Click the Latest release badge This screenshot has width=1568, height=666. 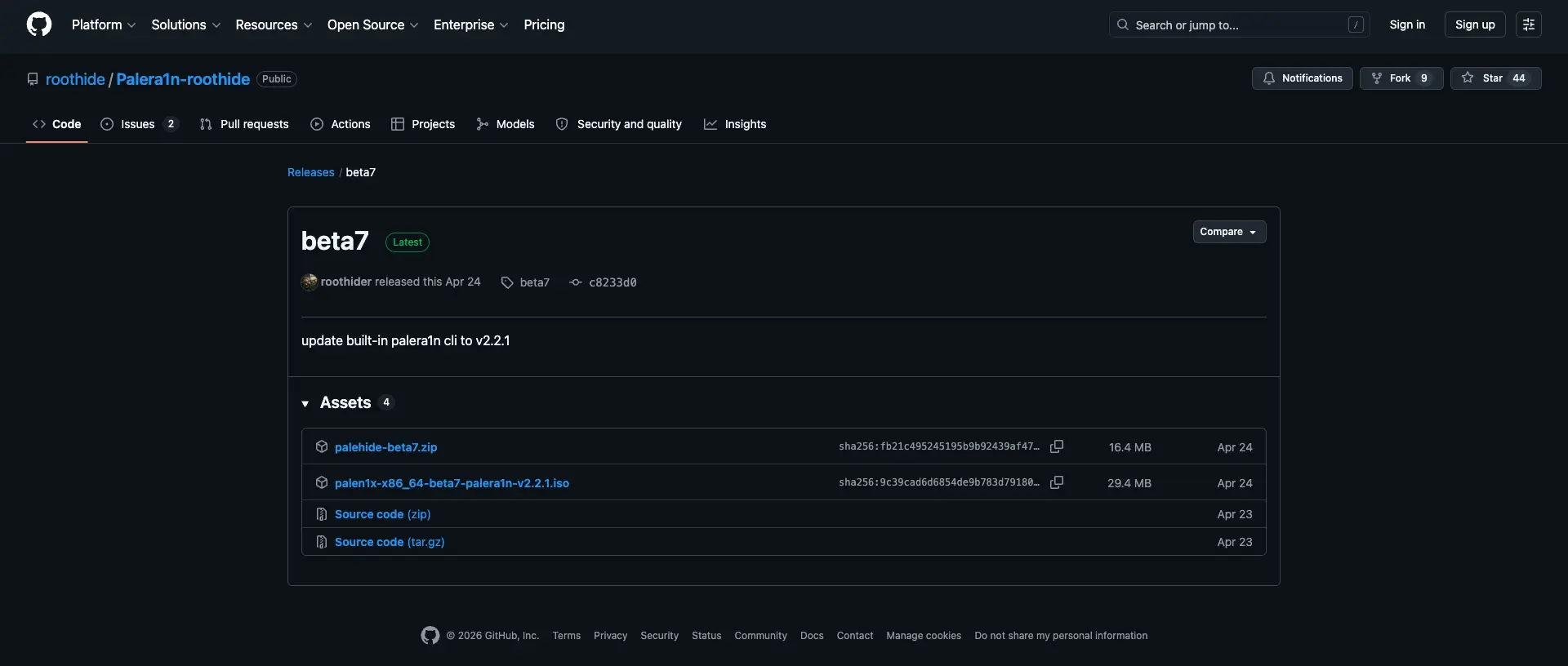(408, 242)
